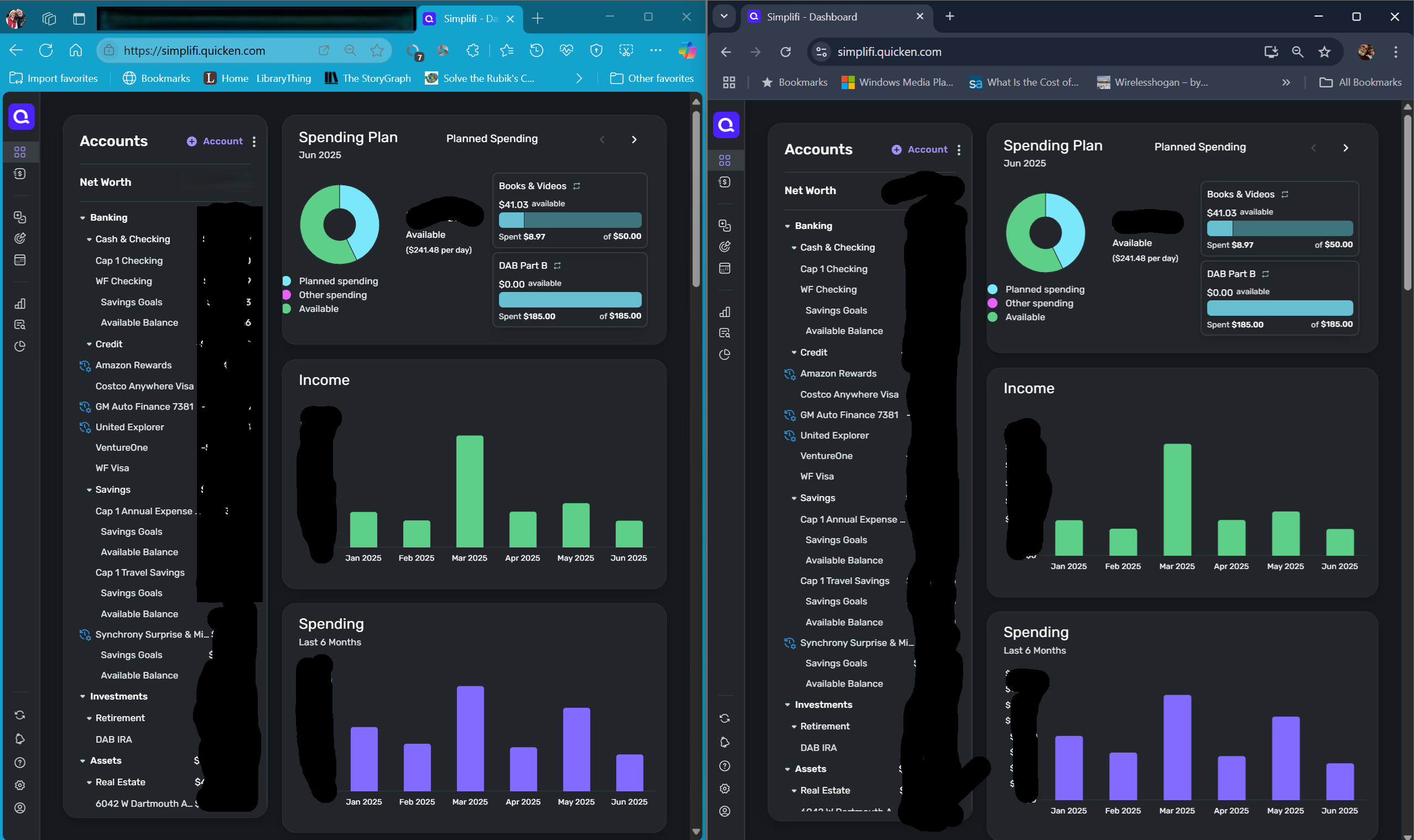Click the settings gear in the Chrome window sidebar
The image size is (1414, 840).
(724, 789)
